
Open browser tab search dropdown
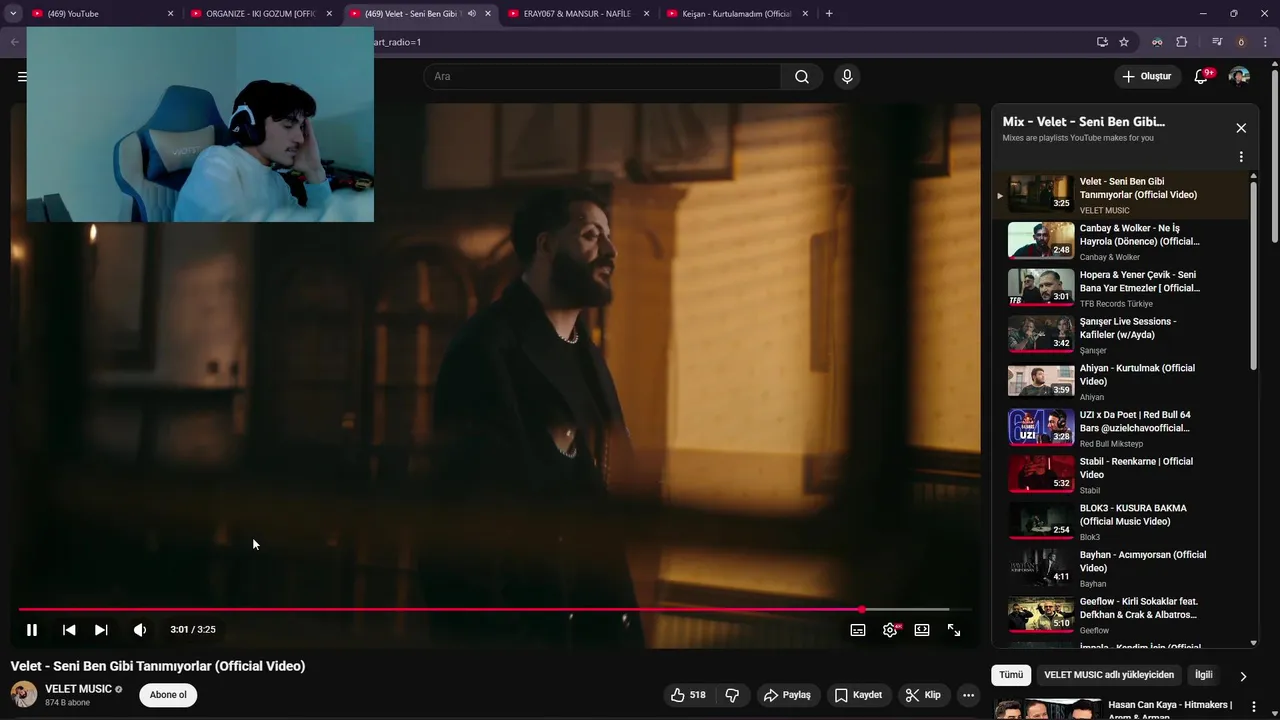[13, 14]
